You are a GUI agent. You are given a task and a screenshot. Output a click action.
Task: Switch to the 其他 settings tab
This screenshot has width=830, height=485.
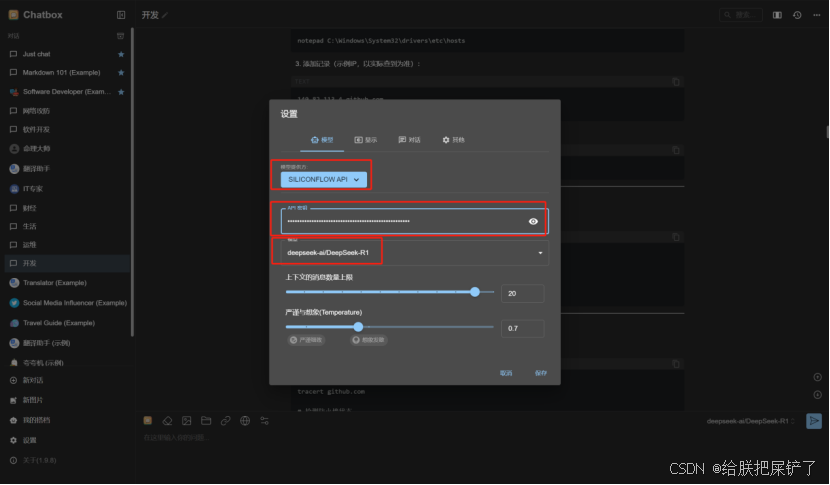453,140
